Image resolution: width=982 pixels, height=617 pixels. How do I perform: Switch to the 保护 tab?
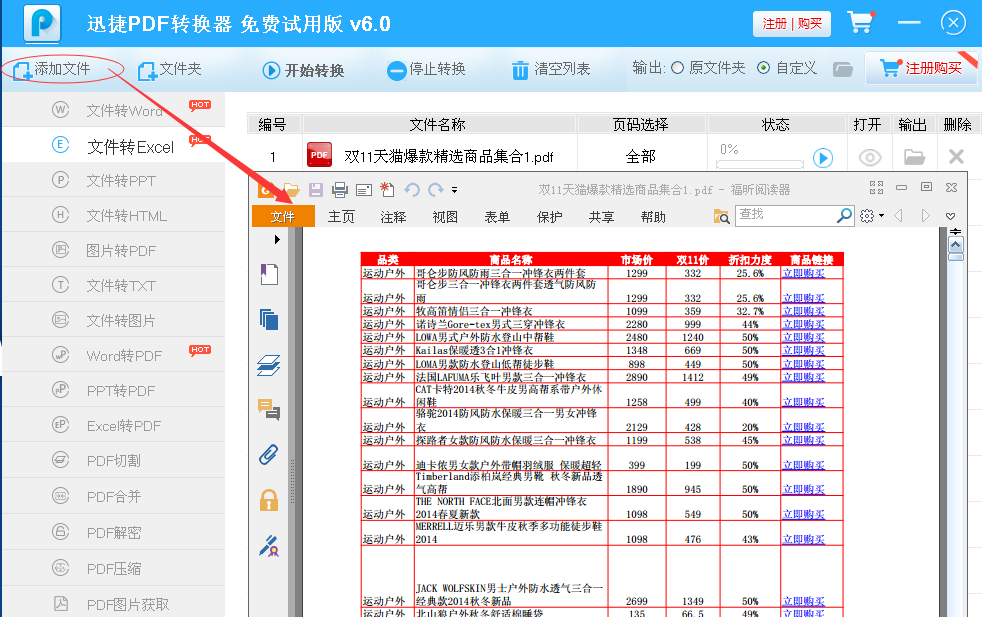point(549,217)
